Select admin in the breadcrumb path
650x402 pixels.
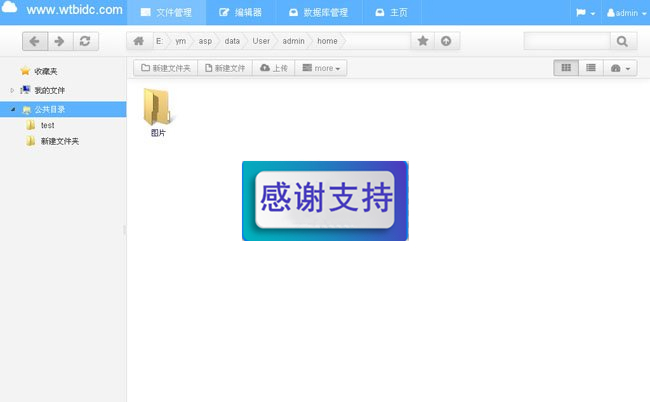pyautogui.click(x=293, y=41)
